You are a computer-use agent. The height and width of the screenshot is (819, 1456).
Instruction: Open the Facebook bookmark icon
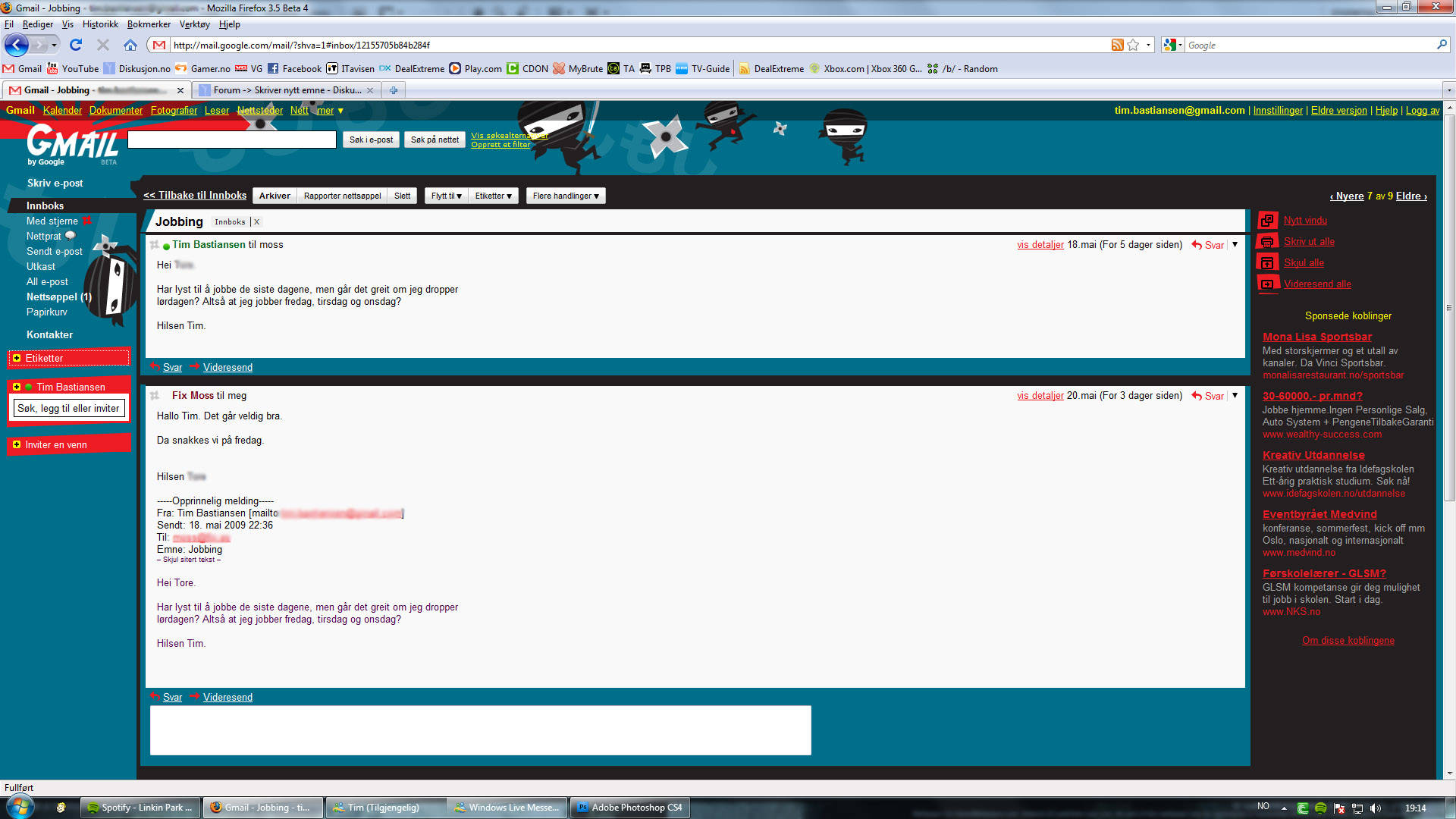[273, 69]
